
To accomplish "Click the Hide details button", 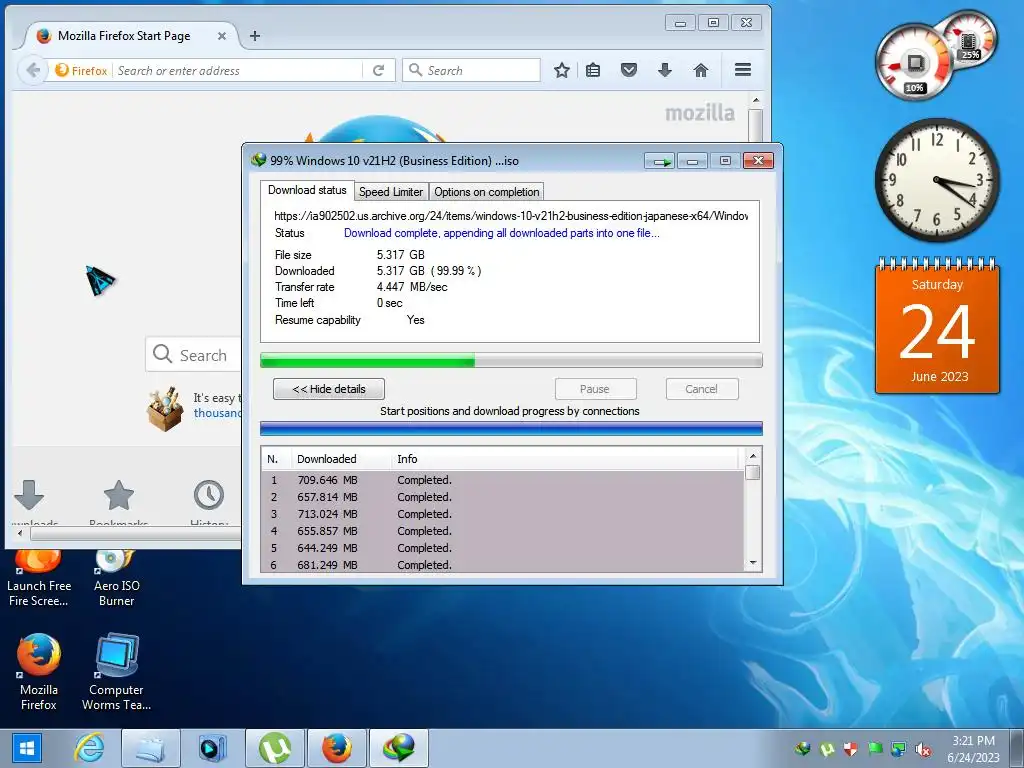I will (x=328, y=389).
